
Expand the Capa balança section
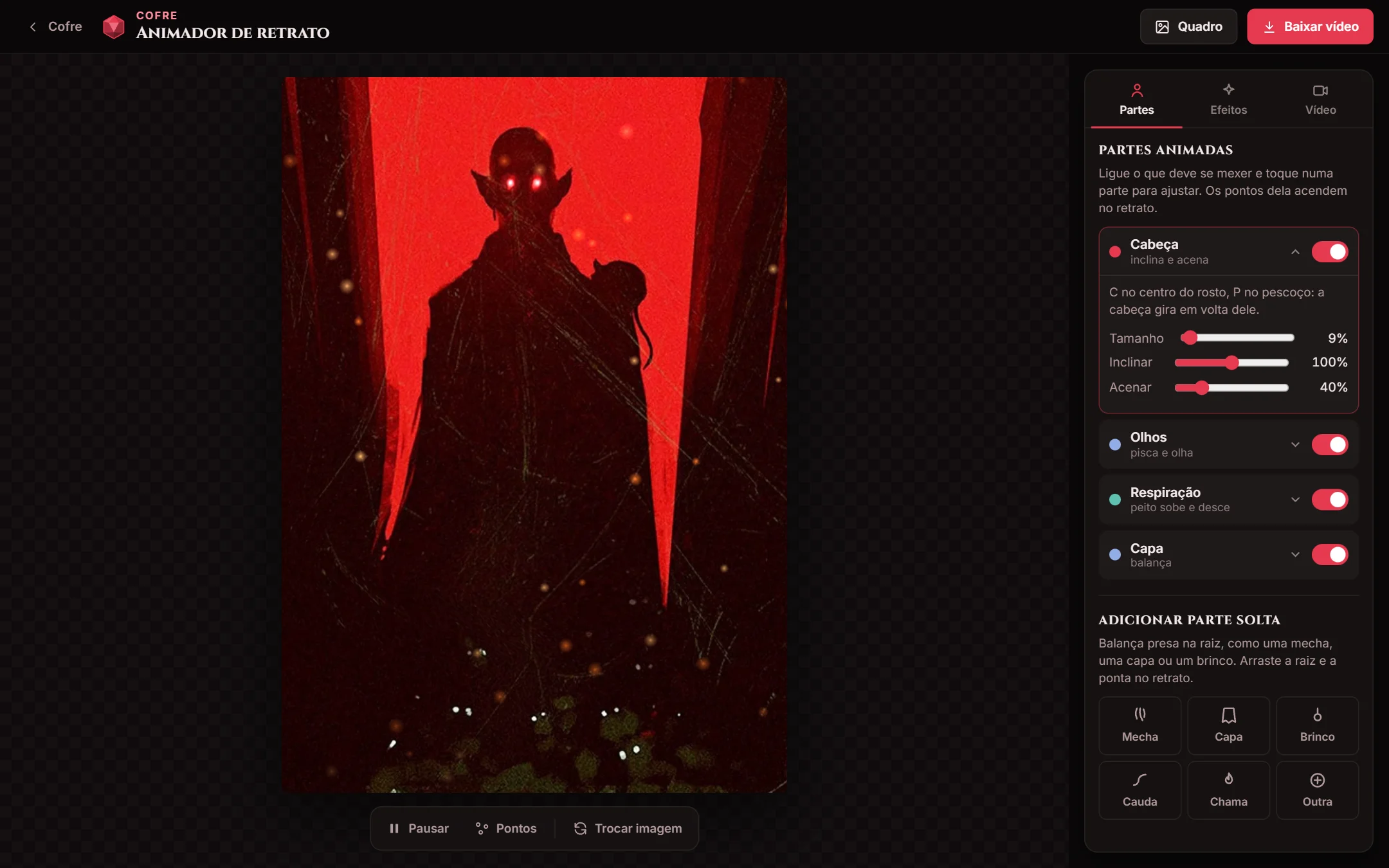(1295, 554)
